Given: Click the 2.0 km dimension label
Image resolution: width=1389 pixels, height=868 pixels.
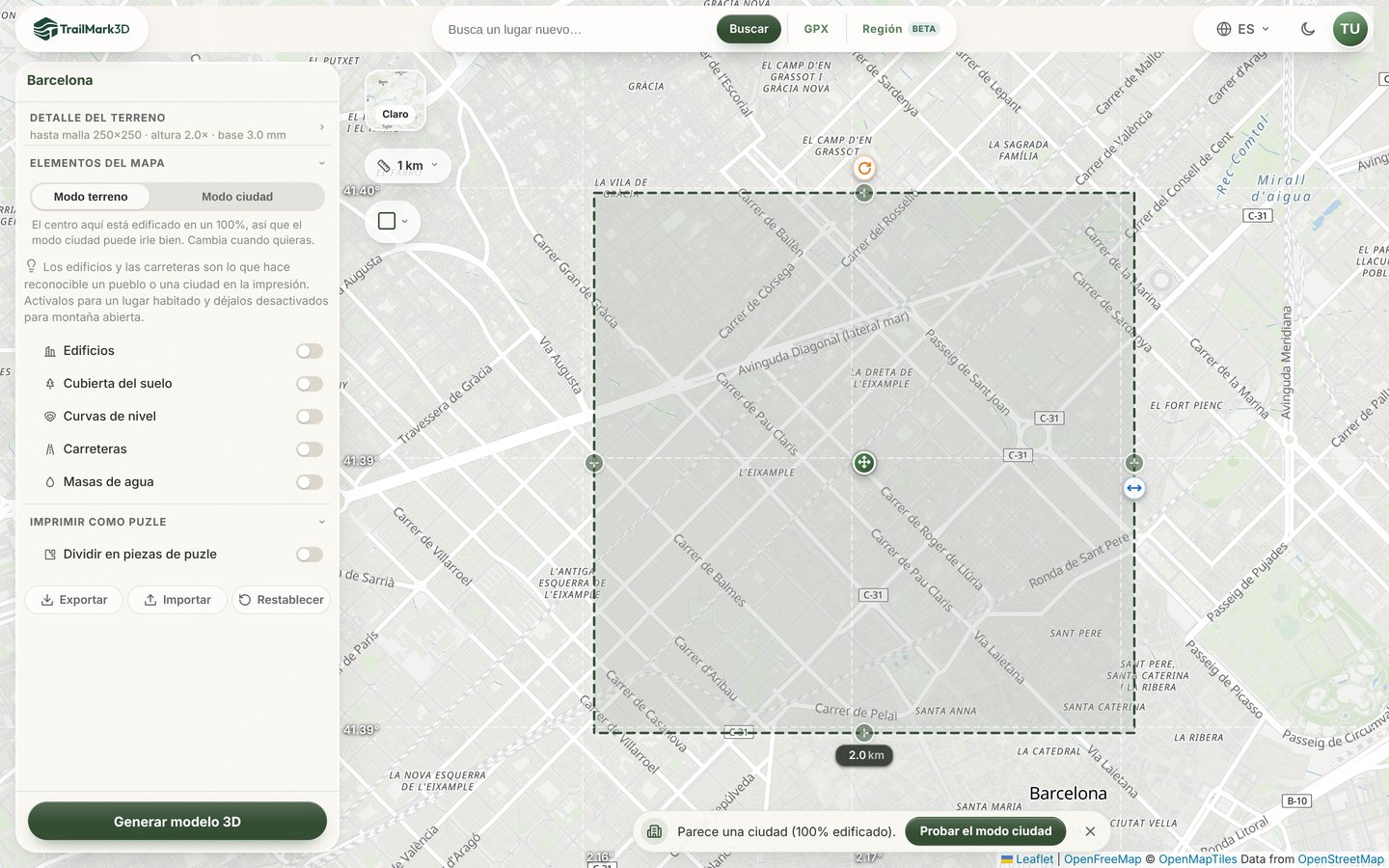Looking at the screenshot, I should [865, 755].
